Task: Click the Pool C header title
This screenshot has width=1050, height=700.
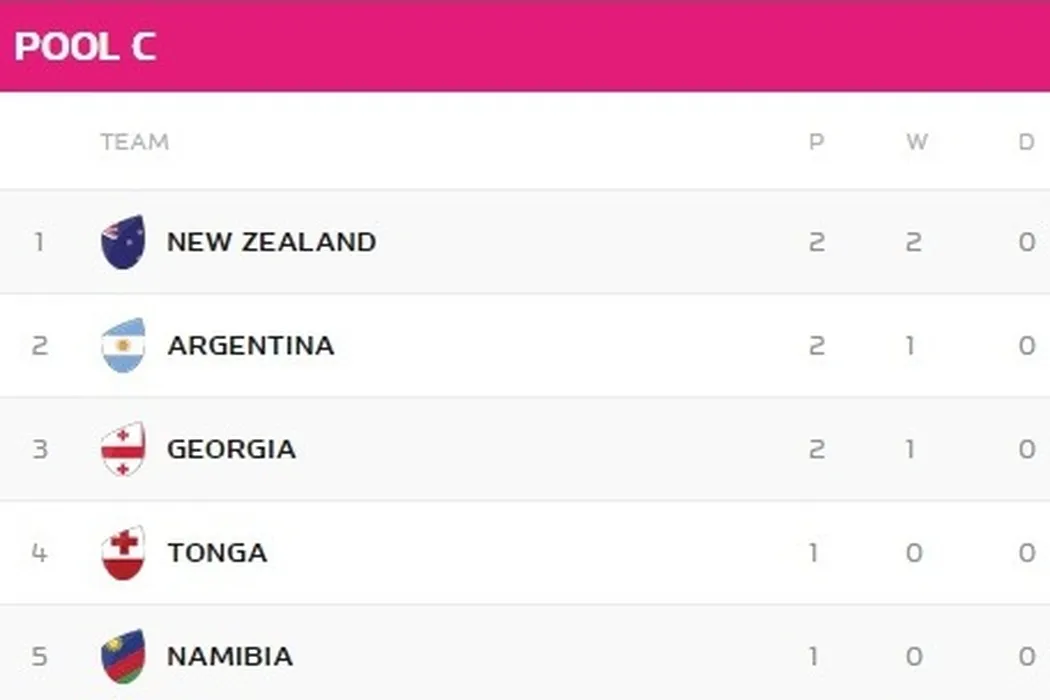Action: 85,47
